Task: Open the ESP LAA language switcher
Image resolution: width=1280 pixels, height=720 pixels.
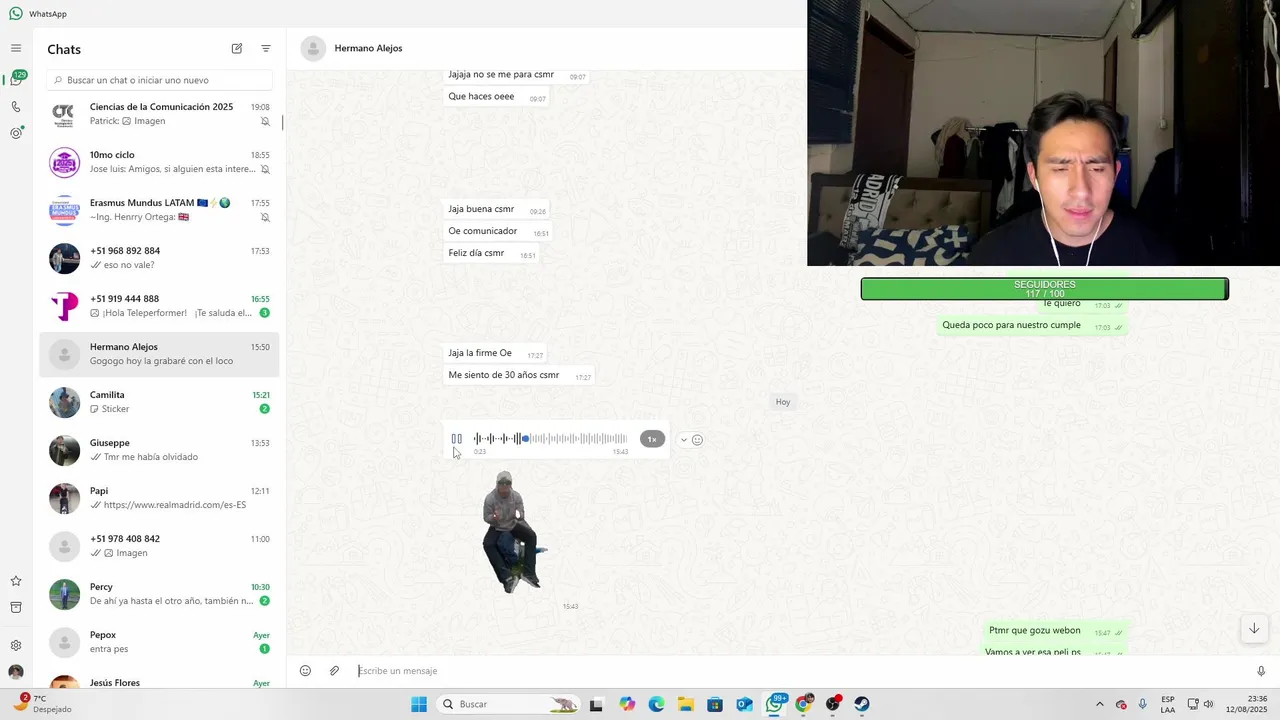Action: coord(1168,704)
